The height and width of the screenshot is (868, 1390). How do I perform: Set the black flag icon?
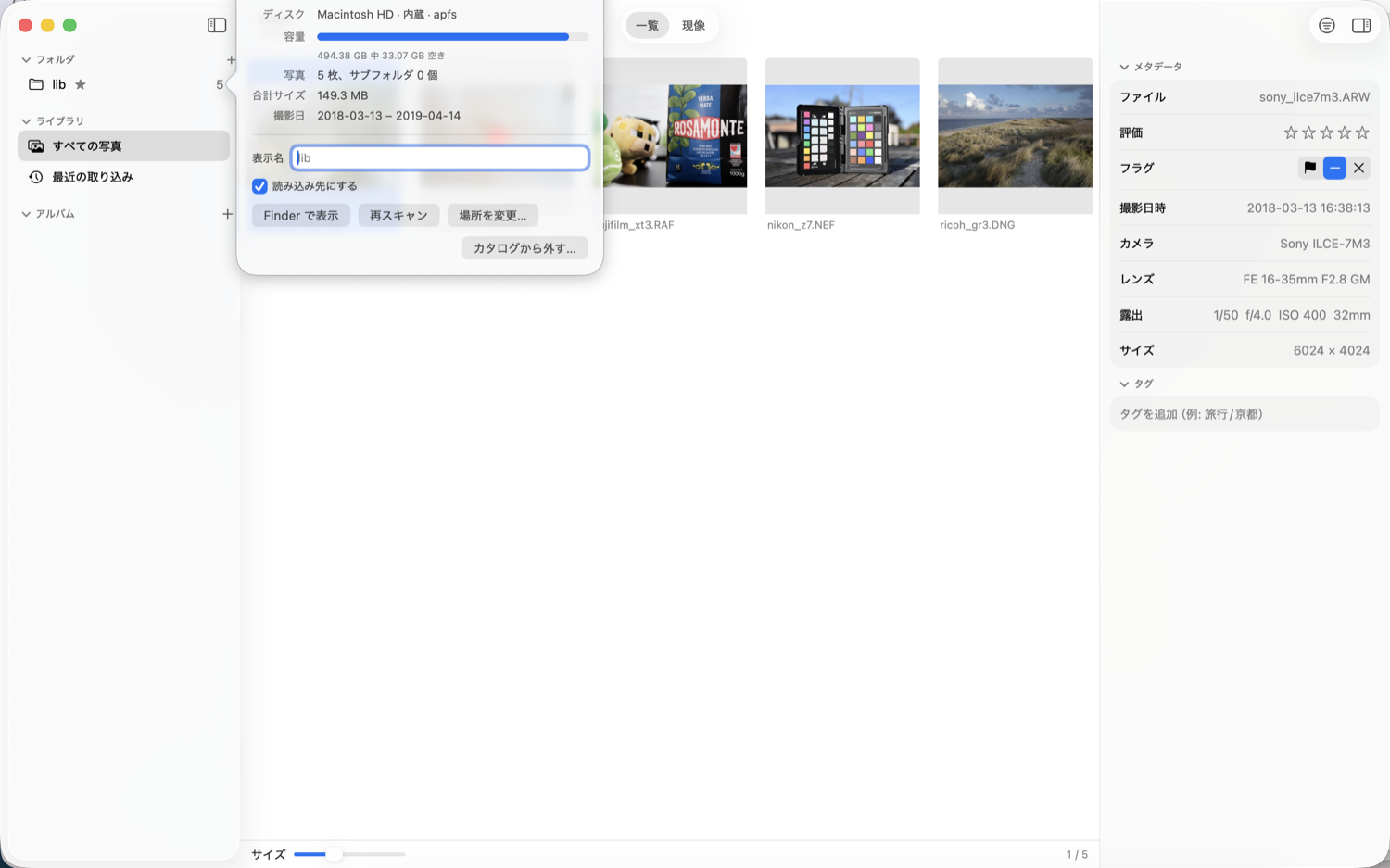coord(1309,168)
